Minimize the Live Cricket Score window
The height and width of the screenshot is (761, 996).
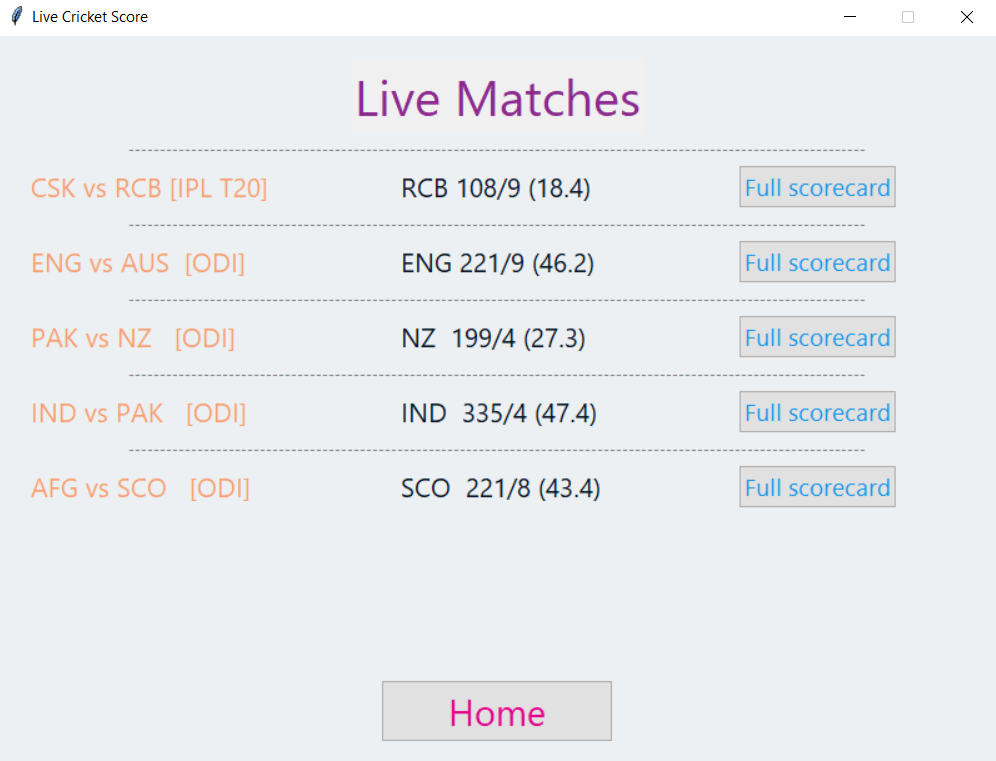pyautogui.click(x=849, y=17)
